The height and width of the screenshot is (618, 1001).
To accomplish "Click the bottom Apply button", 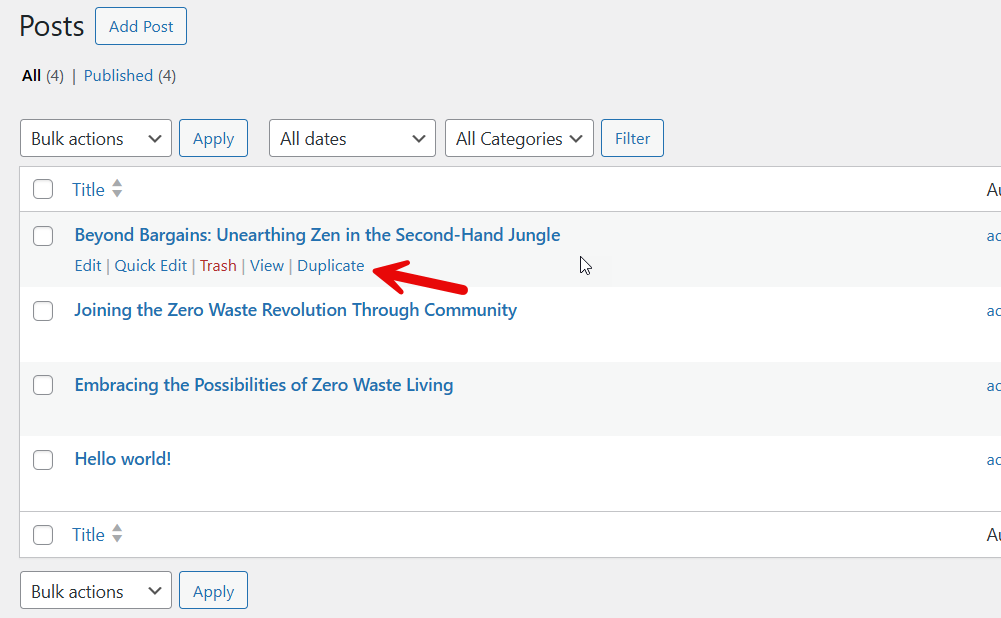I will click(213, 591).
